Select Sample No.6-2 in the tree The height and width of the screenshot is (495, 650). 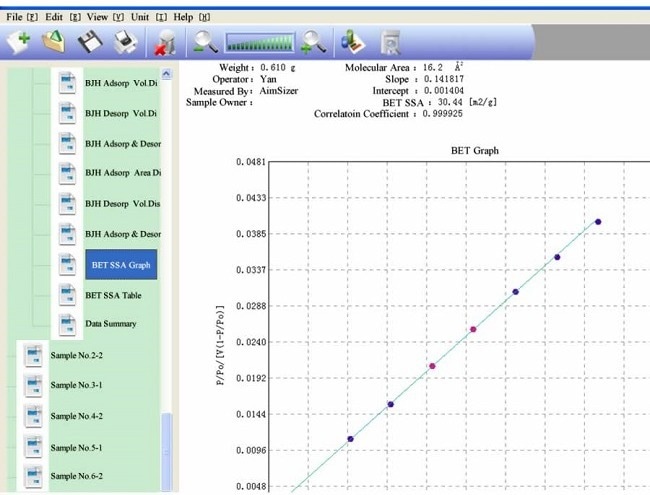[x=76, y=476]
